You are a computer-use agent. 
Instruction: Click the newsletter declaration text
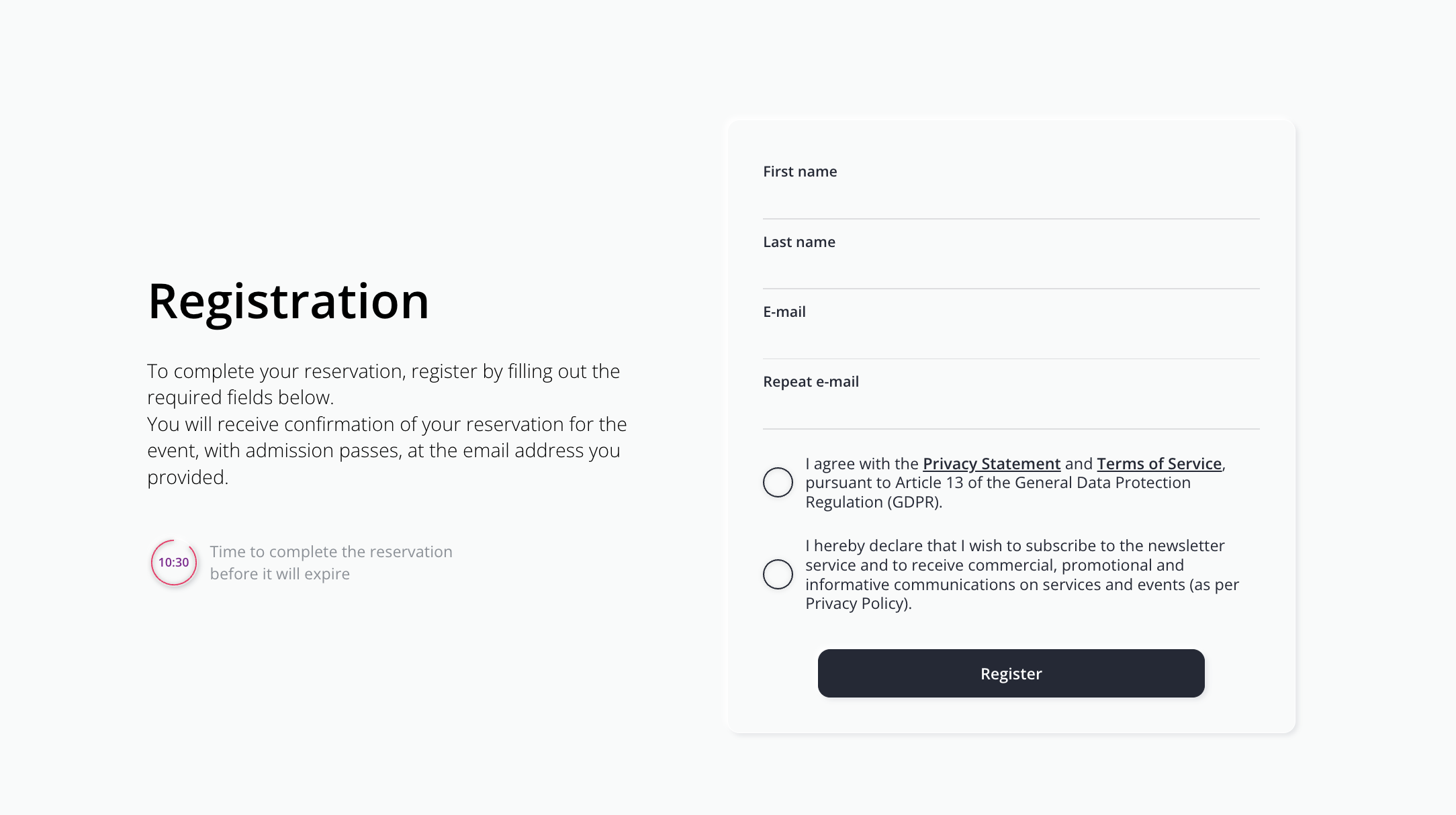(1022, 574)
